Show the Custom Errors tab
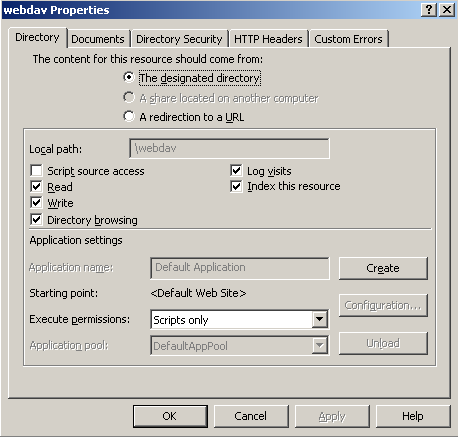 click(x=348, y=39)
